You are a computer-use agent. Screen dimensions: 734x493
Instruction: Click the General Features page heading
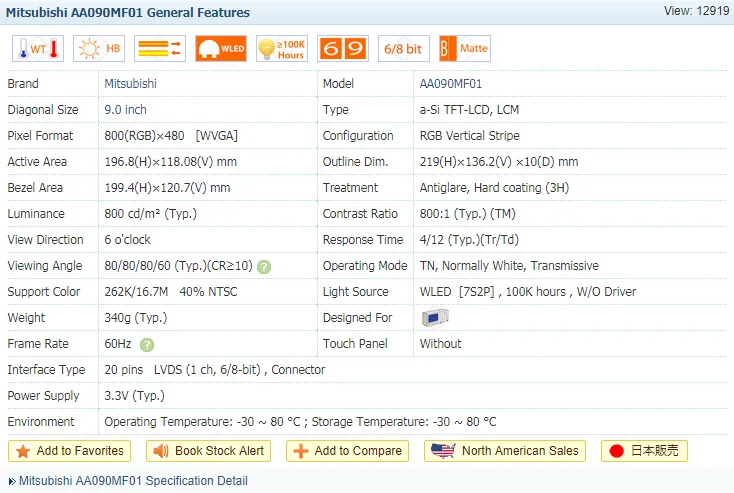pos(127,13)
